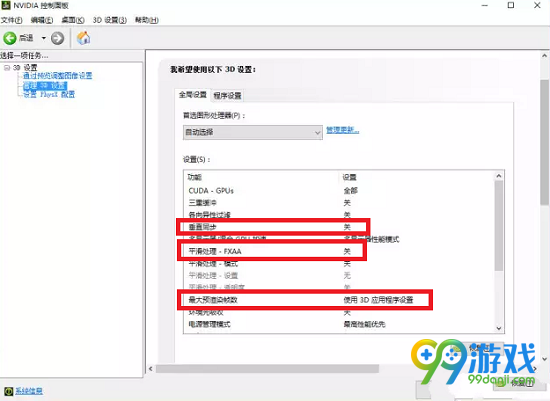Go to the home page icon
Screen dimensions: 550x401
click(x=83, y=38)
